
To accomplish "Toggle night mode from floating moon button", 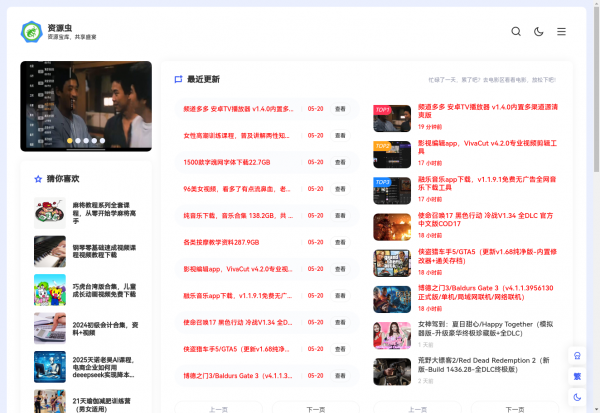I will [x=577, y=397].
